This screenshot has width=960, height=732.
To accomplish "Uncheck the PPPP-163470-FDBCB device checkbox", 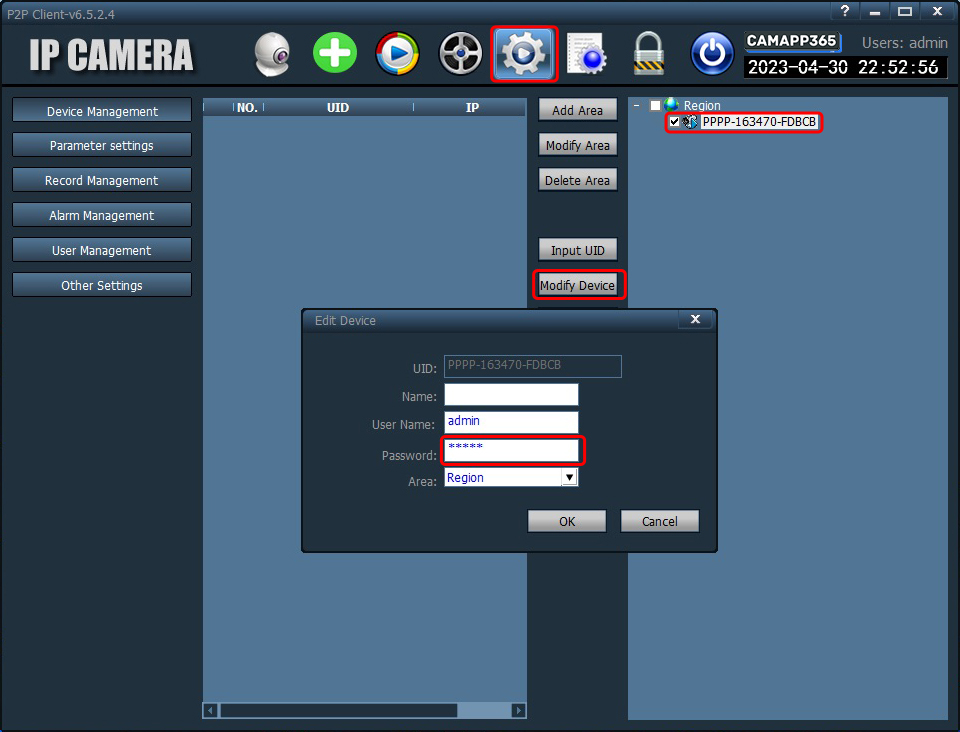I will 674,122.
